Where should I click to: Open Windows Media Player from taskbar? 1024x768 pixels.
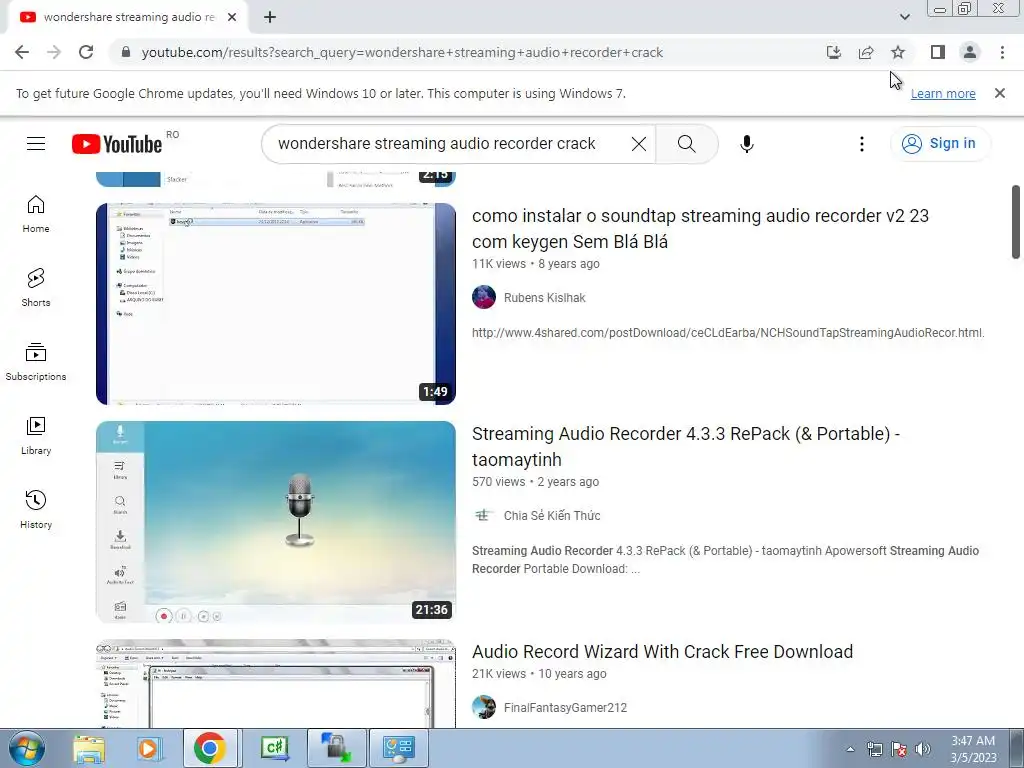click(149, 748)
